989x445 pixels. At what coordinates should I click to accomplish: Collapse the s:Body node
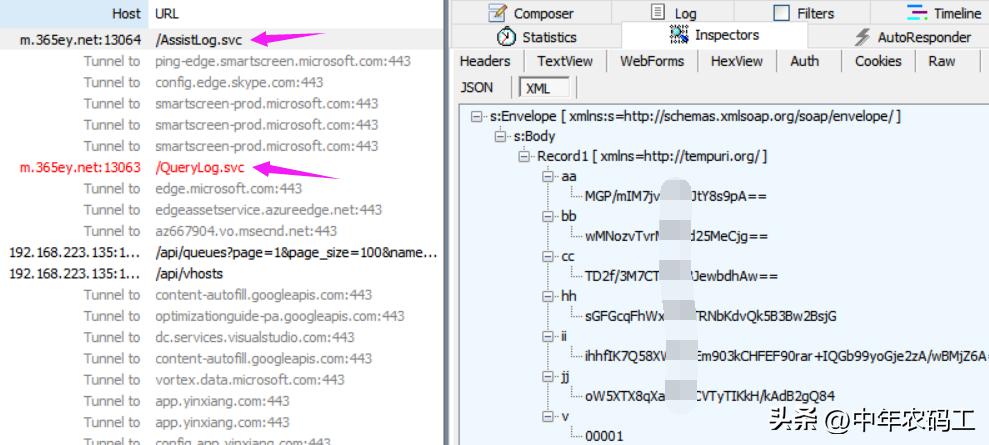point(501,136)
